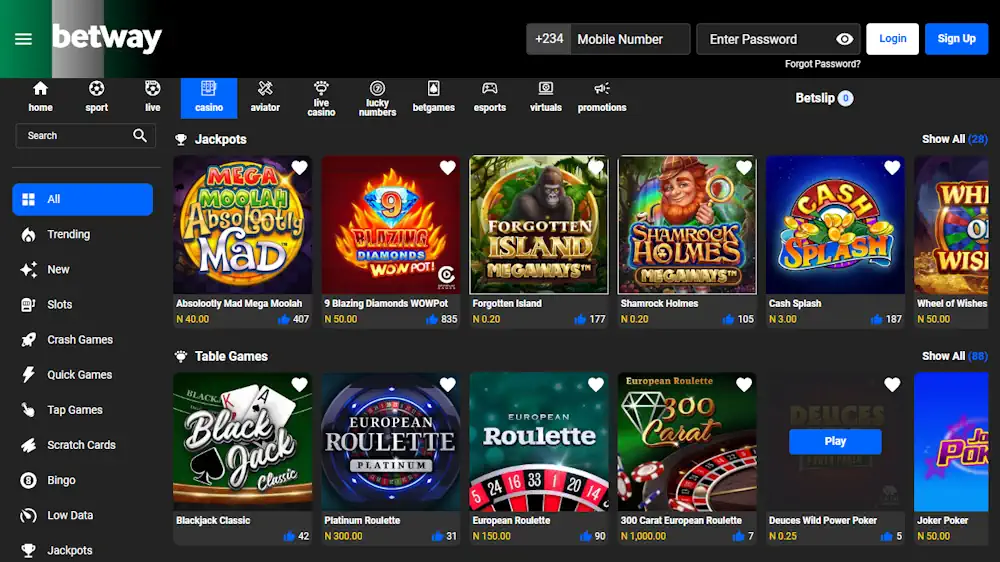Favorite 9 Blazing Diamonds WOWPot
Screen dimensions: 1000x562
click(x=448, y=167)
